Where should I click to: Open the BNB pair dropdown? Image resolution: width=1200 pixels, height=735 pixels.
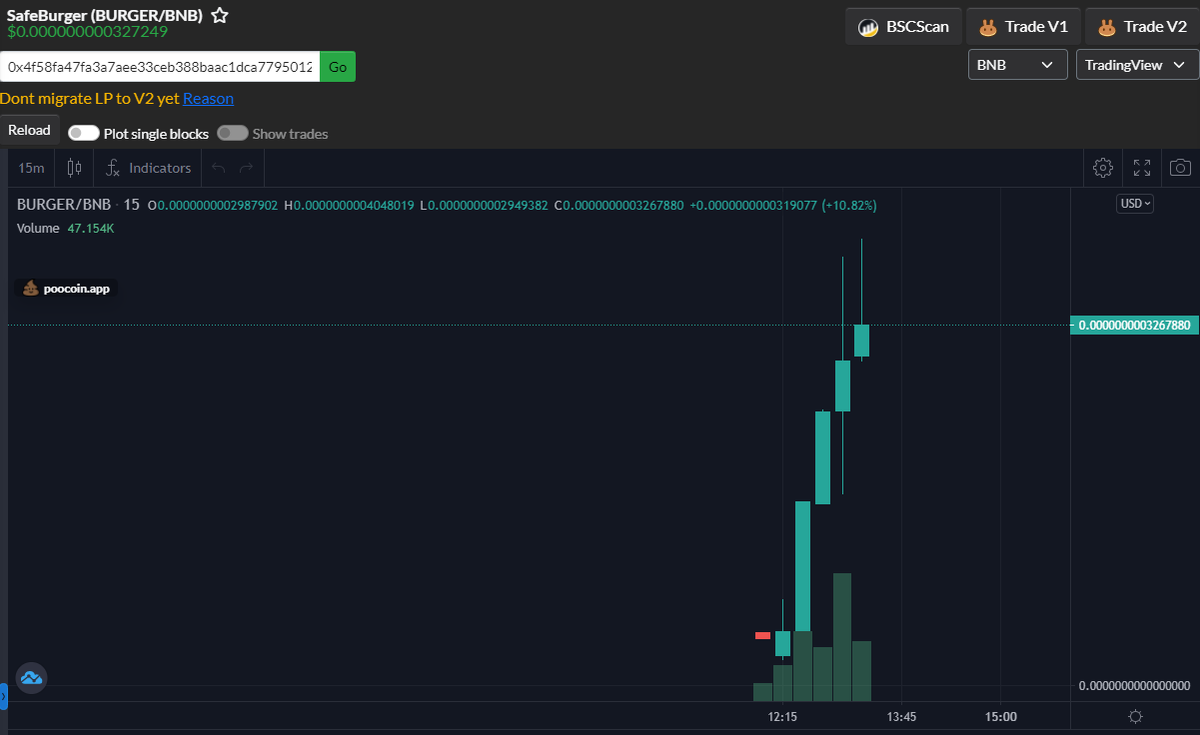[1017, 65]
